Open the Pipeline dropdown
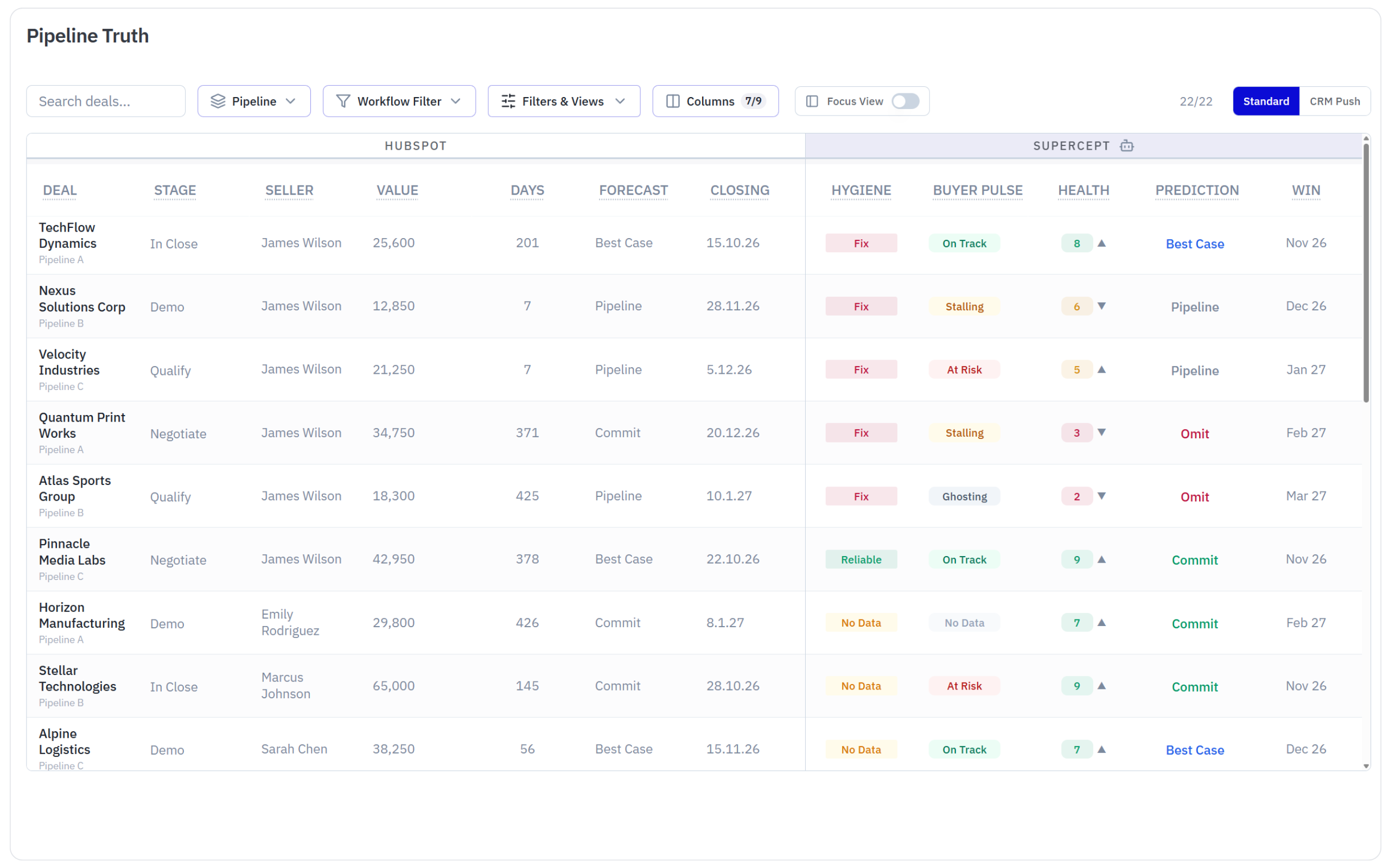 tap(254, 101)
